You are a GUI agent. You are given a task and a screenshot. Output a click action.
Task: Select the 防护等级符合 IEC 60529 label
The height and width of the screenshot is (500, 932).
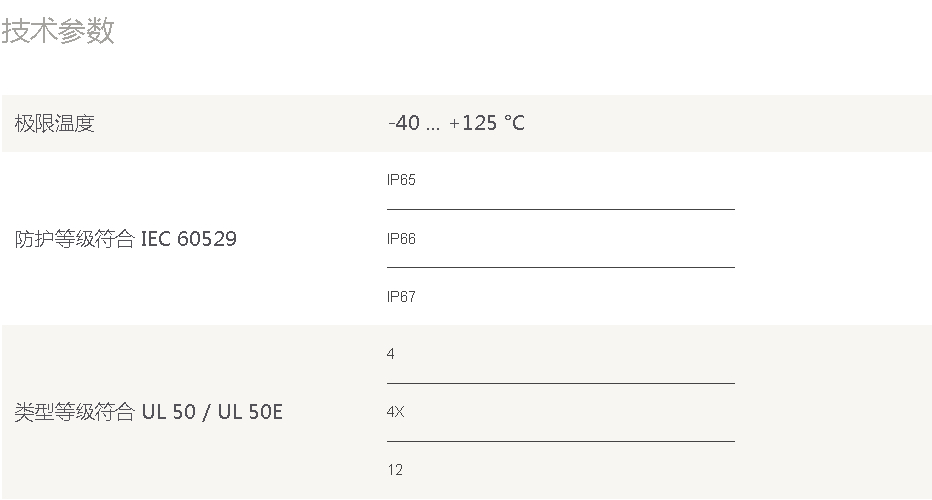[125, 239]
